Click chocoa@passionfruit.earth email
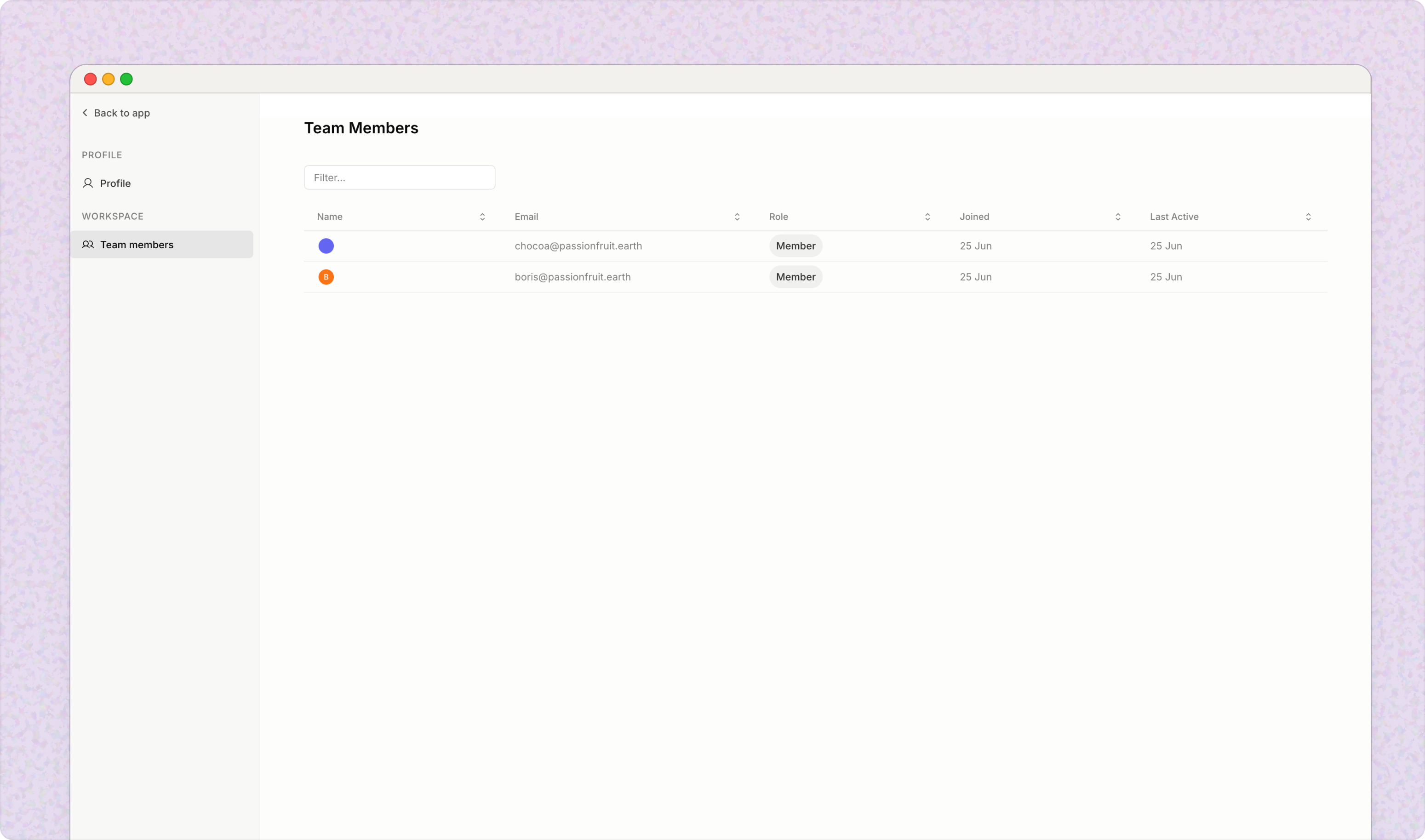This screenshot has height=840, width=1425. coord(578,246)
